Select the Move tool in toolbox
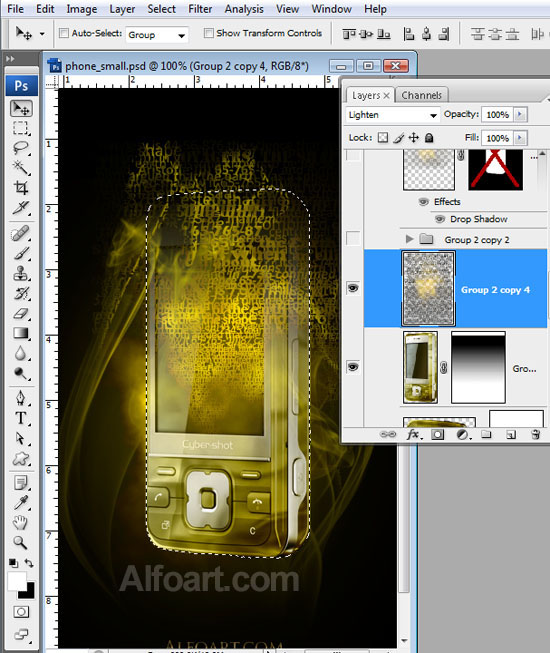 (x=21, y=109)
